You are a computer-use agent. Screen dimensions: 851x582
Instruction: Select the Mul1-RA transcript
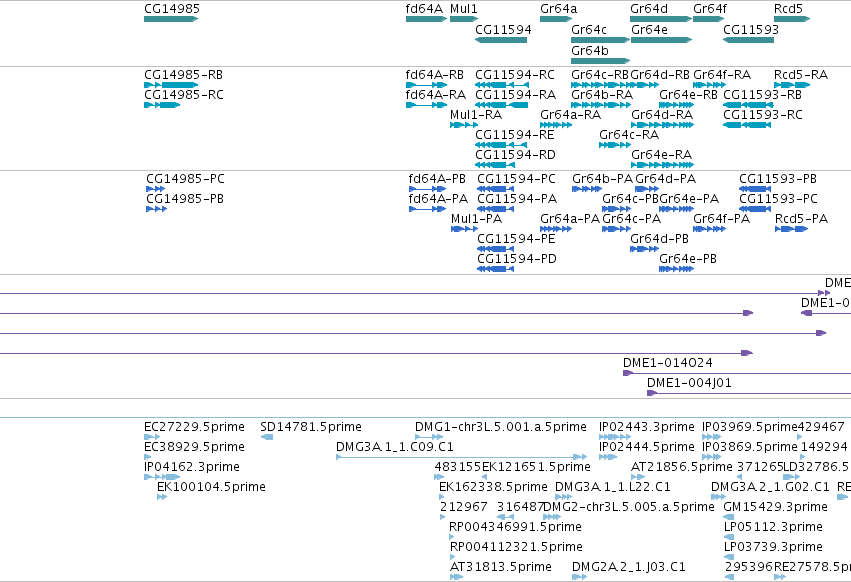coord(464,125)
